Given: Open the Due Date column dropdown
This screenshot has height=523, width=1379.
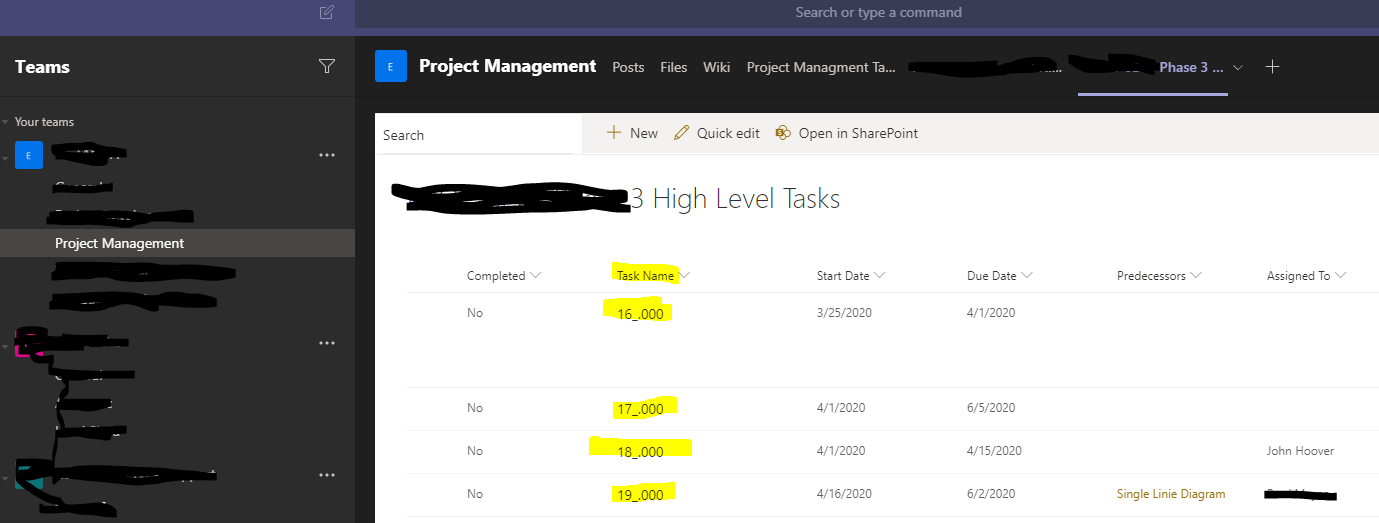Looking at the screenshot, I should click(1027, 276).
